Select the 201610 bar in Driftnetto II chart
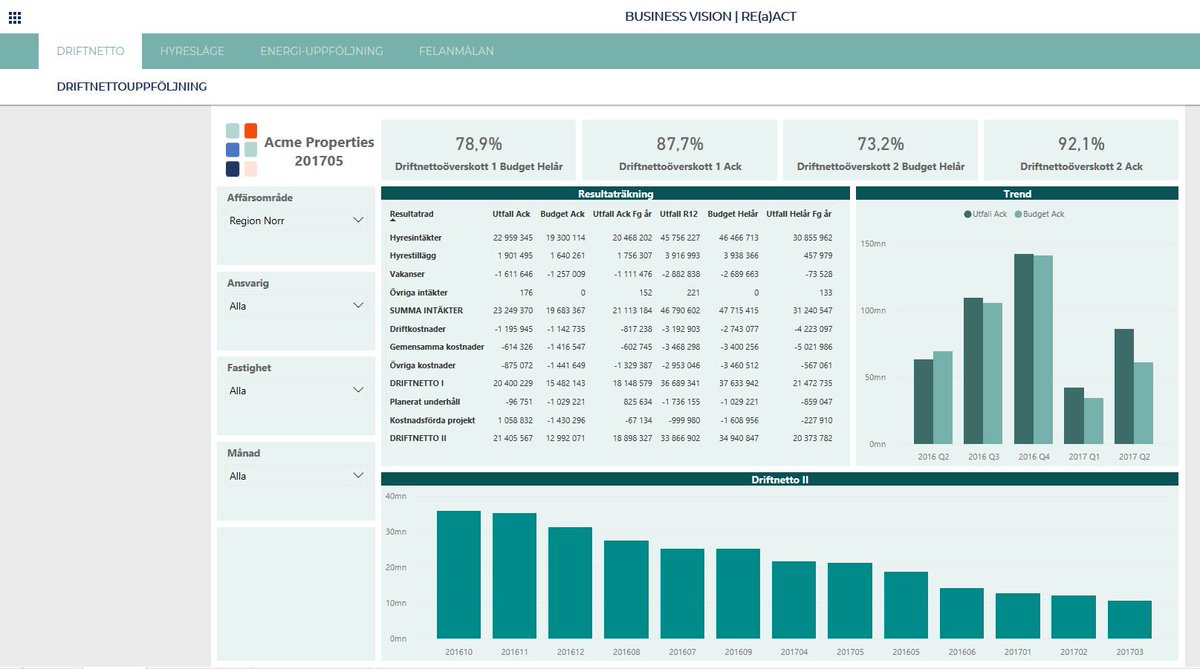The image size is (1200, 669). (459, 575)
